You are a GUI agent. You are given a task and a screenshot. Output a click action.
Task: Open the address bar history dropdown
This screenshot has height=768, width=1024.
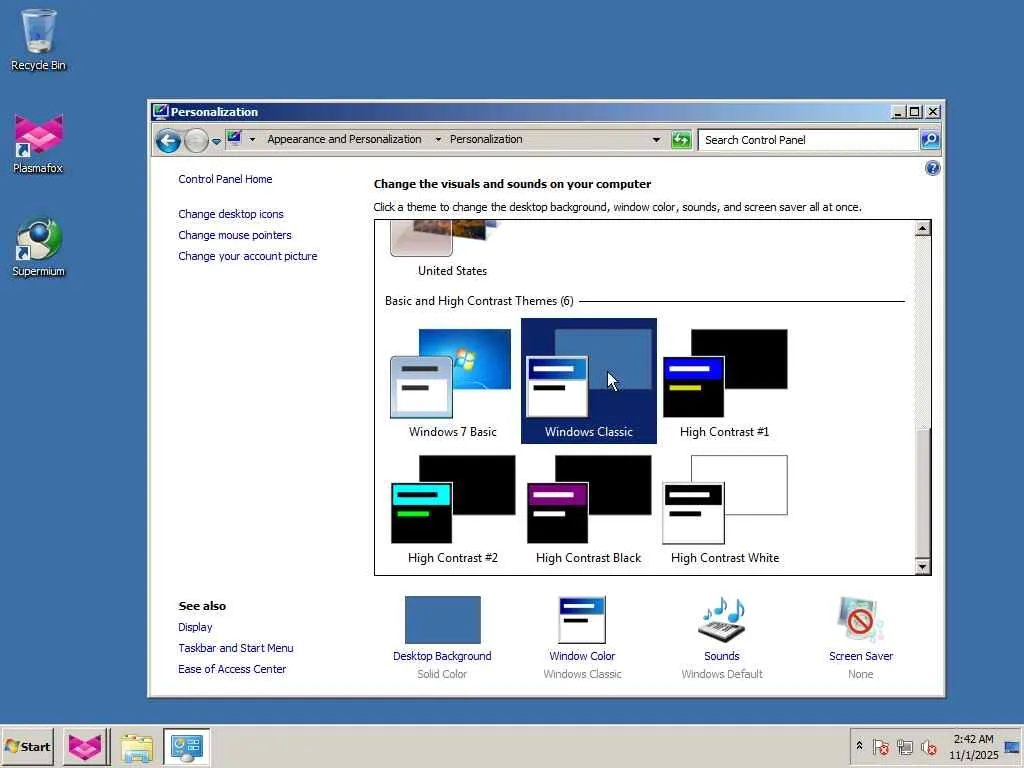pyautogui.click(x=656, y=140)
